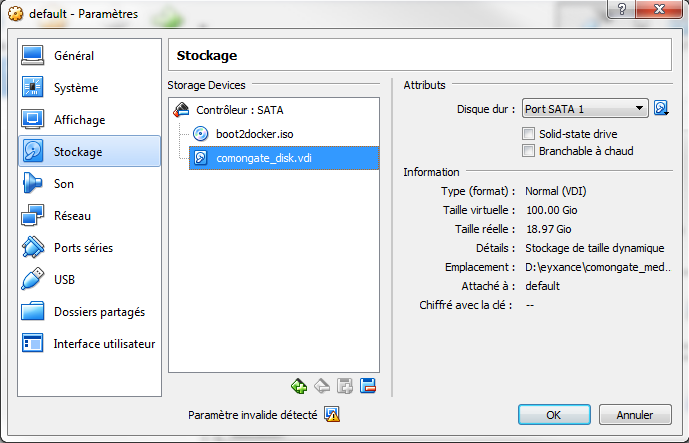Select comongate_disk.vdi in storage tree
The width and height of the screenshot is (689, 443).
[x=284, y=158]
